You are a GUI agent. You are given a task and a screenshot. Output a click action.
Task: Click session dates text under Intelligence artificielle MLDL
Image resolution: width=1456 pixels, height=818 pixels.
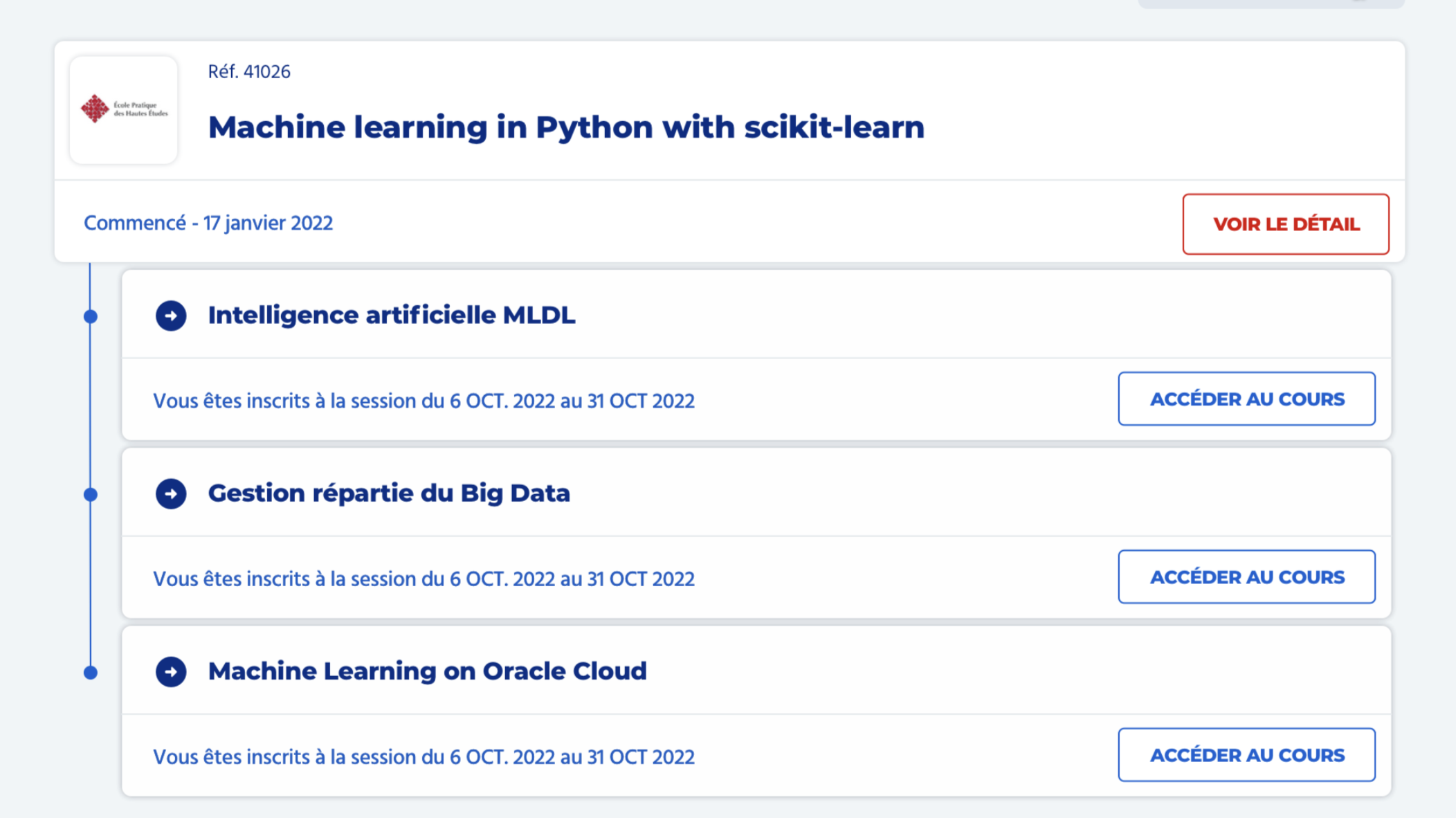pyautogui.click(x=424, y=401)
